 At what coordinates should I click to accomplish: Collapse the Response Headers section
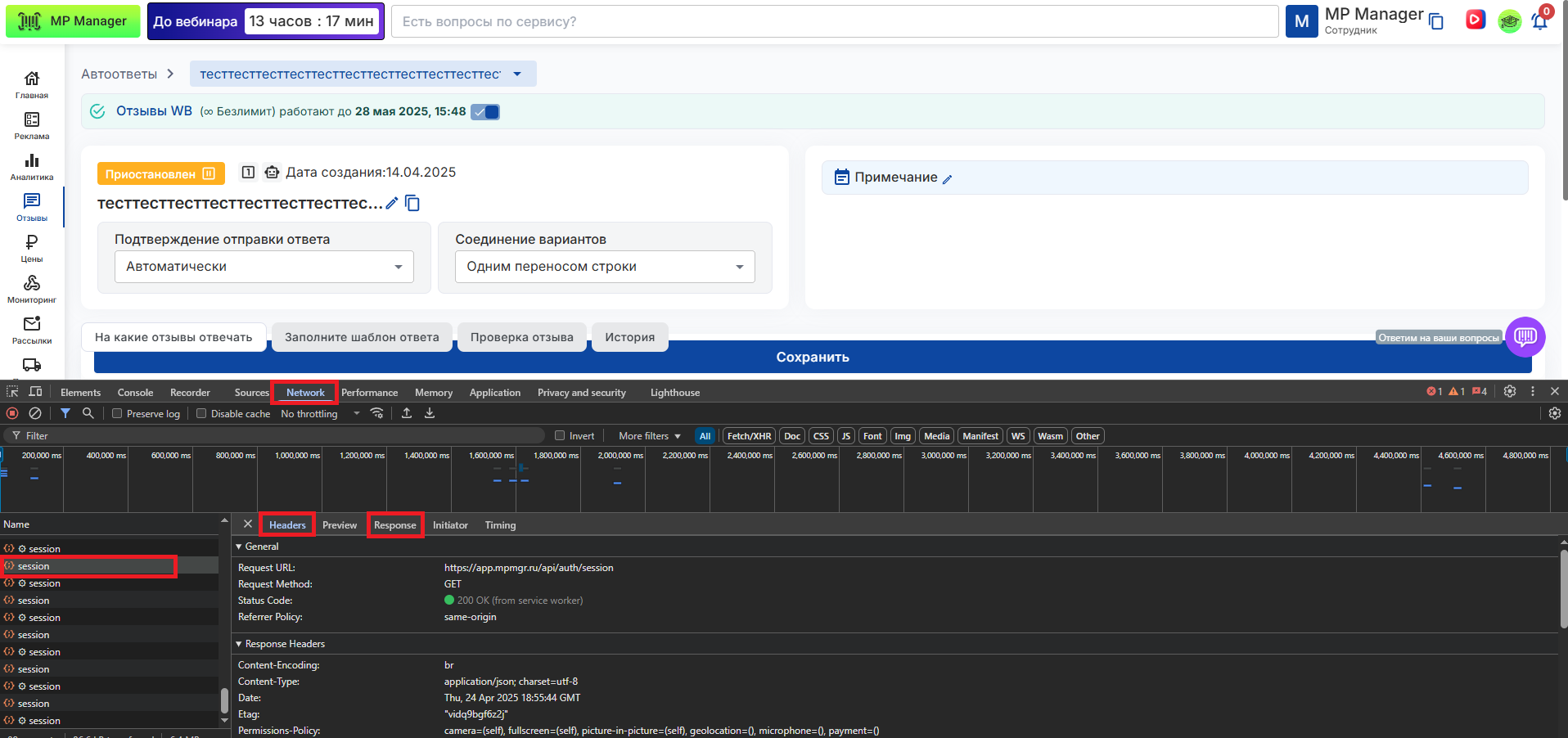click(x=240, y=644)
